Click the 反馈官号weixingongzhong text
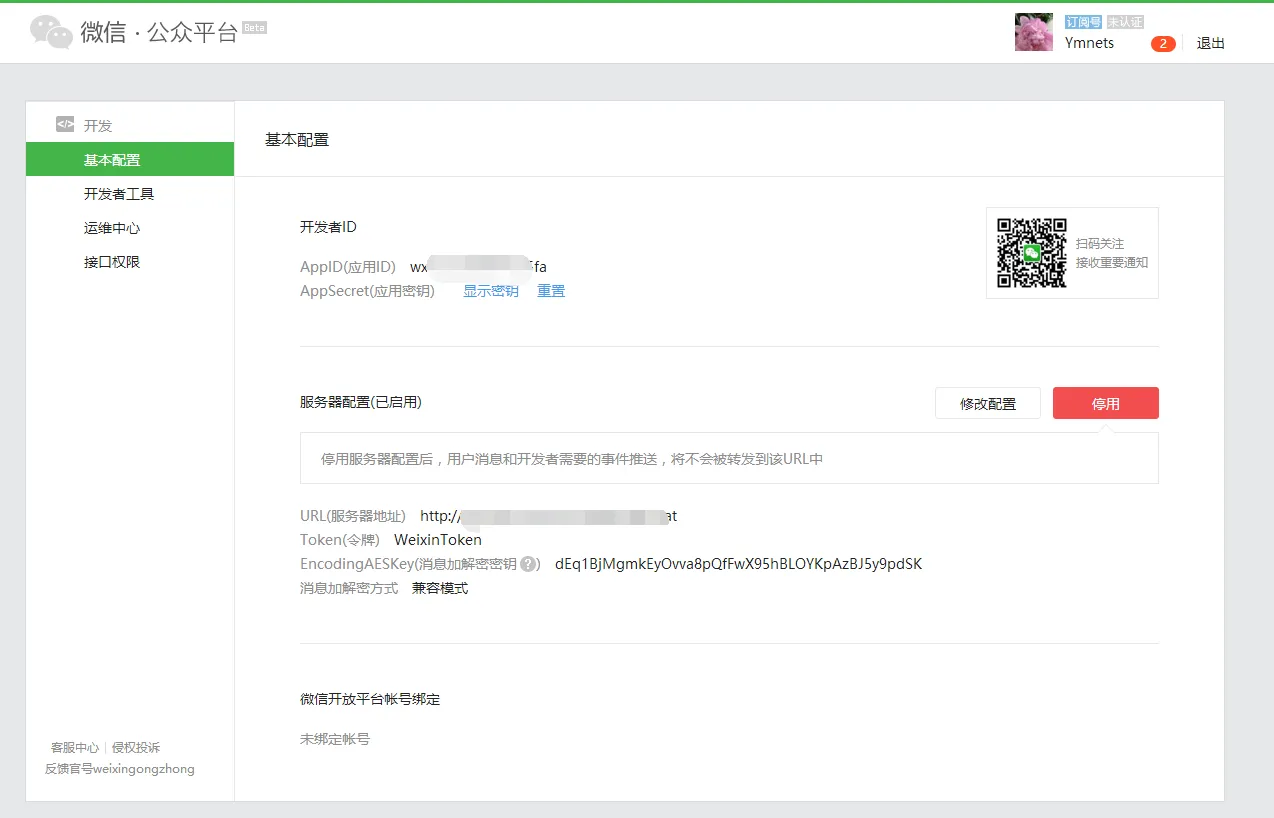1274x818 pixels. coord(120,769)
